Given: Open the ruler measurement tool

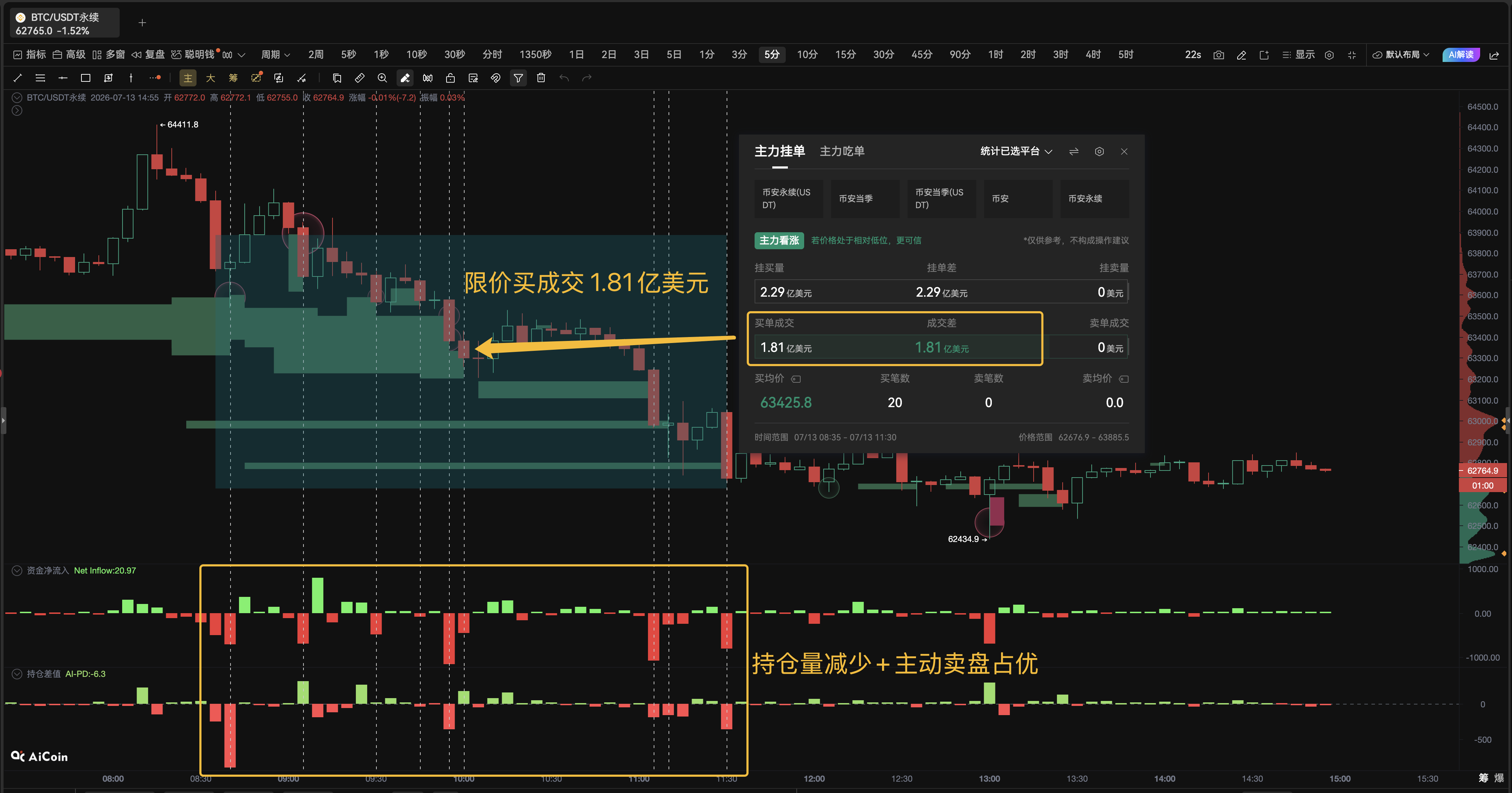Looking at the screenshot, I should (x=360, y=78).
